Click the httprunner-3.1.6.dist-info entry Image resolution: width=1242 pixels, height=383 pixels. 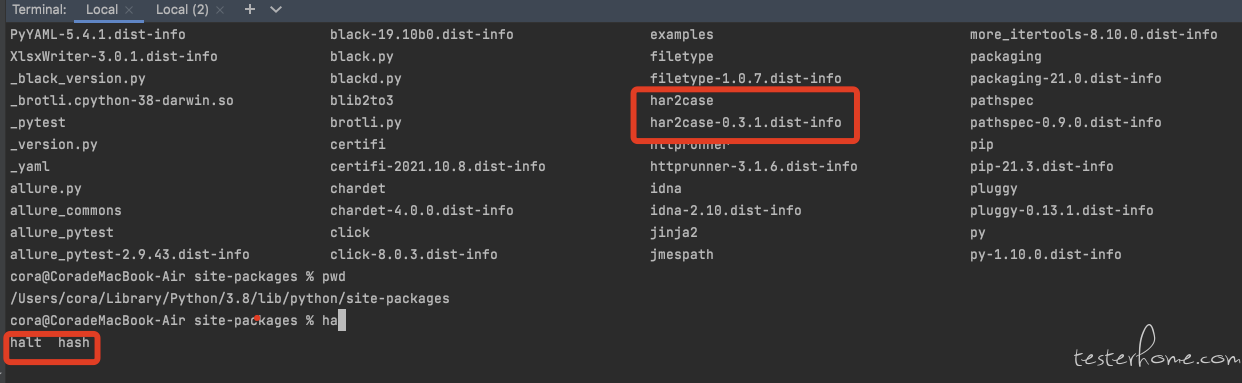[753, 167]
